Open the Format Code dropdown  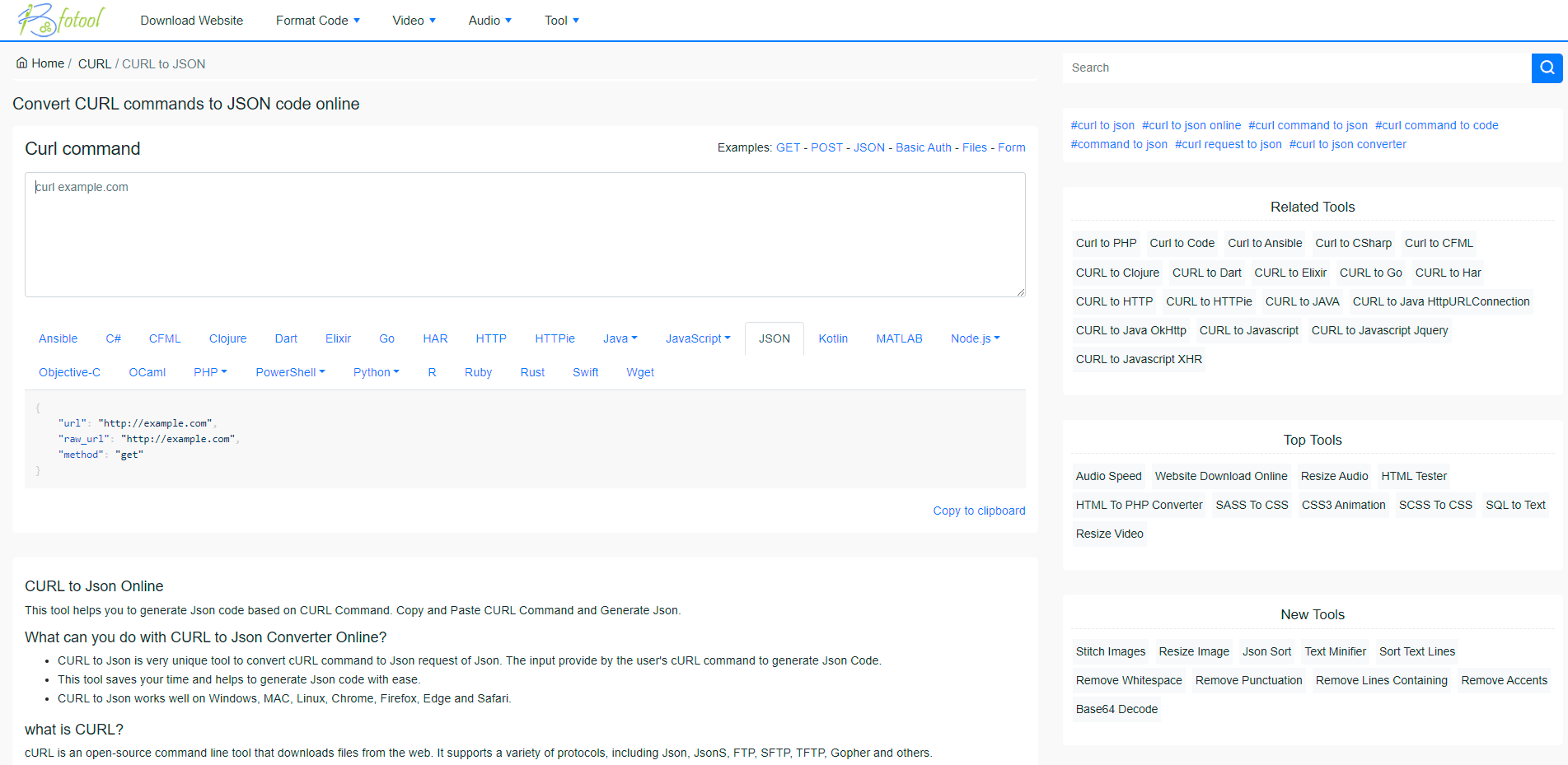tap(318, 20)
